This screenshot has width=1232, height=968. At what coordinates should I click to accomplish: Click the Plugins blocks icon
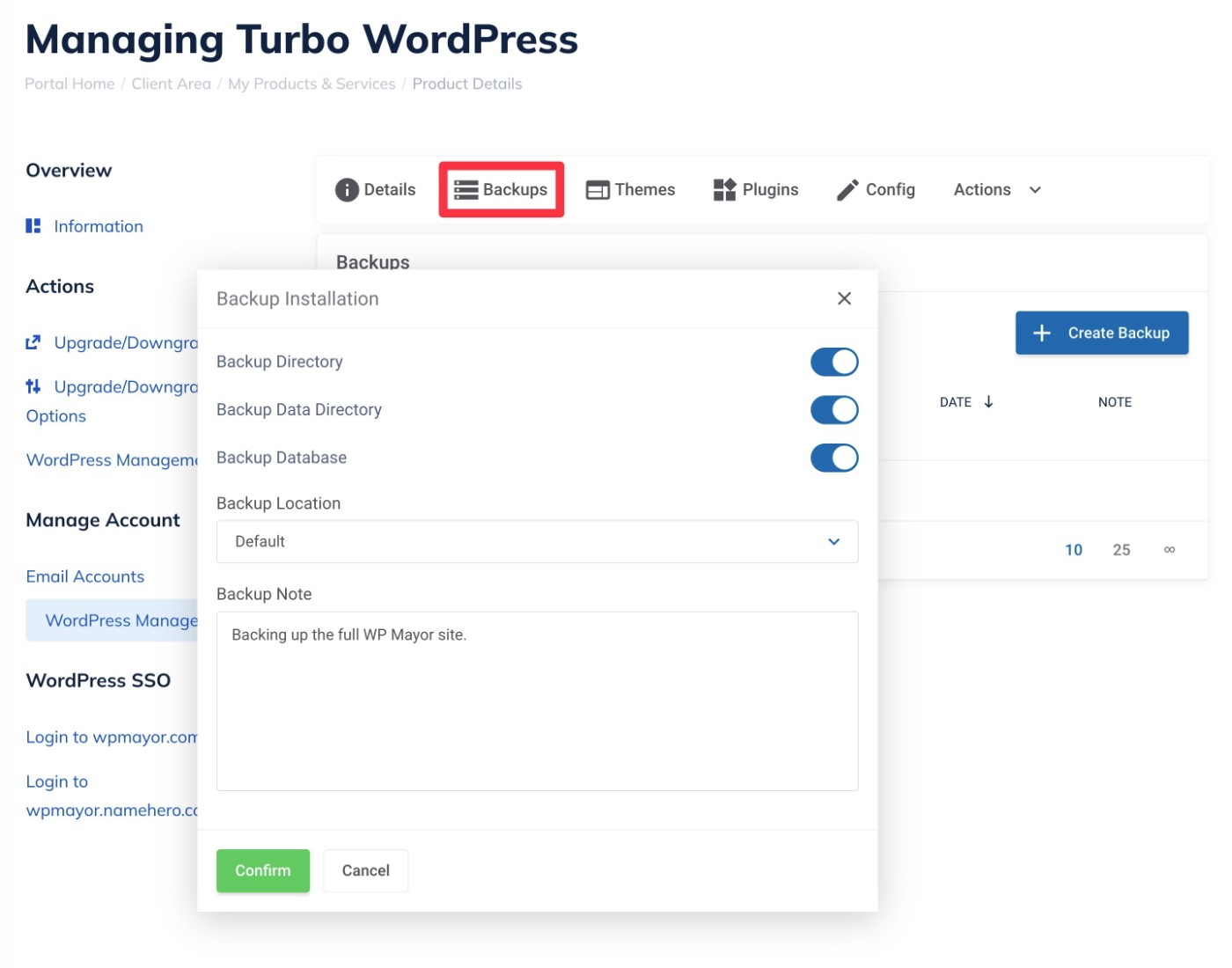point(724,190)
